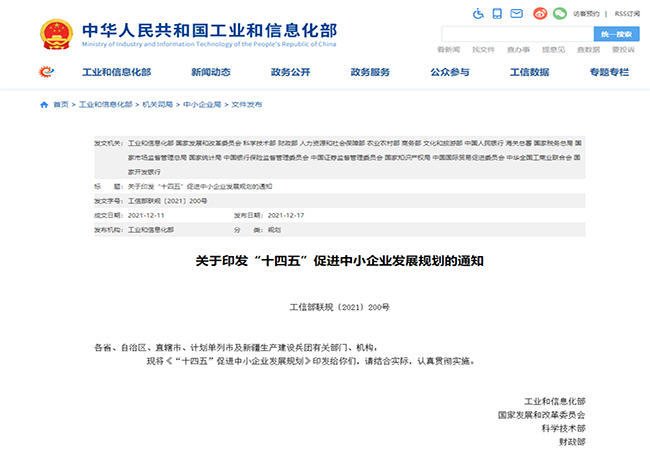Image resolution: width=650 pixels, height=450 pixels.
Task: Open the 要投诉 quick link
Action: pos(622,50)
